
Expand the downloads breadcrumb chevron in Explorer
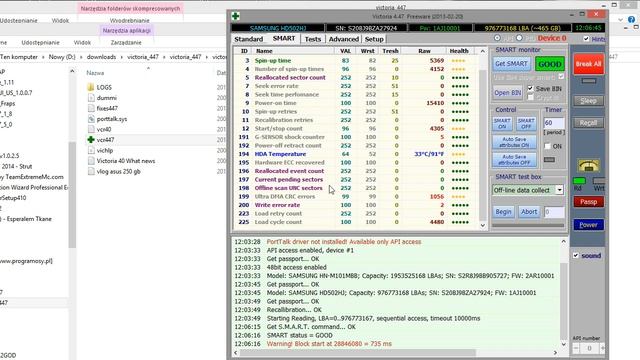[122, 57]
